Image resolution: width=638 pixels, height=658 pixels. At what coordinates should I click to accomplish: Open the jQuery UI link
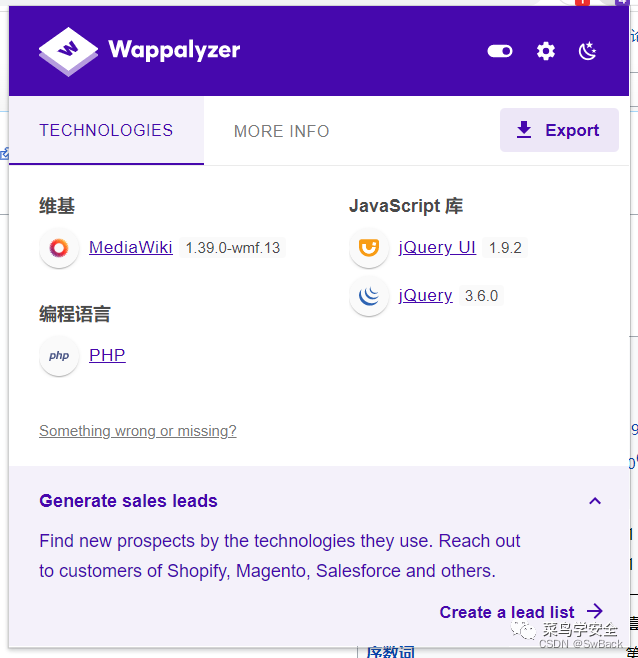437,247
